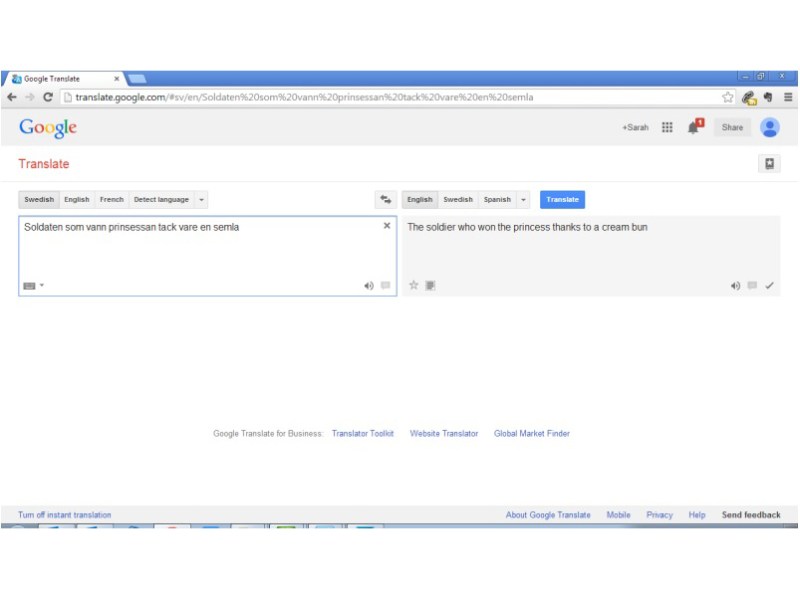Star the translation to save it
The height and width of the screenshot is (599, 800).
click(x=413, y=286)
